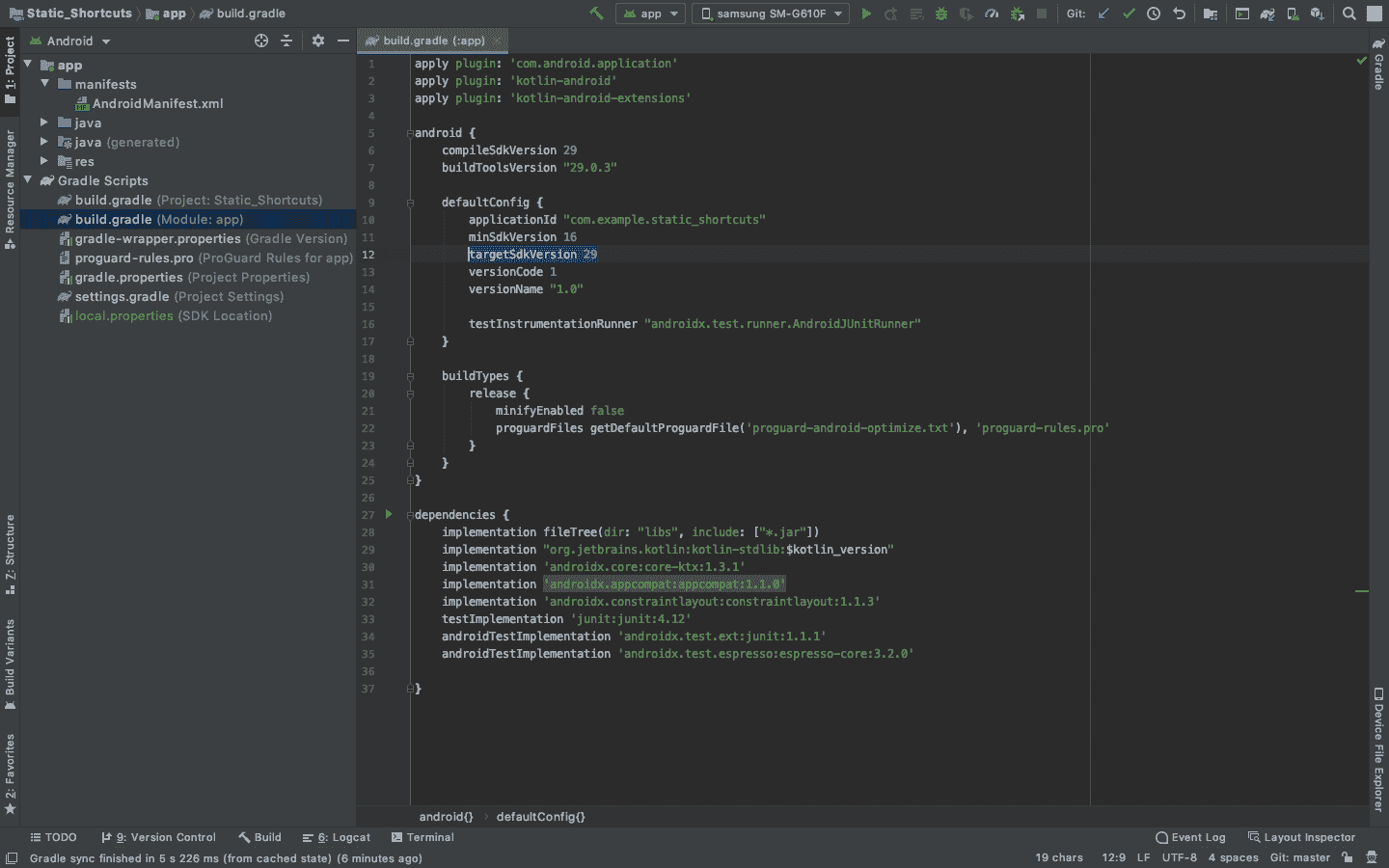Screen dimensions: 1389x868
Task: Open AVD Manager from the toolbar
Action: [x=1294, y=14]
